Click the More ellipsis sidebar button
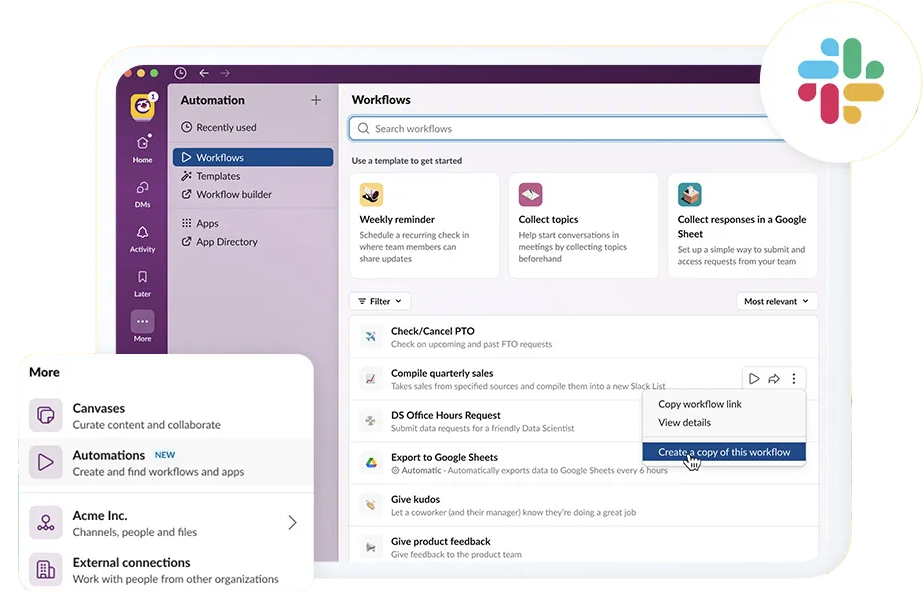Viewport: 923px width, 593px height. 142,322
